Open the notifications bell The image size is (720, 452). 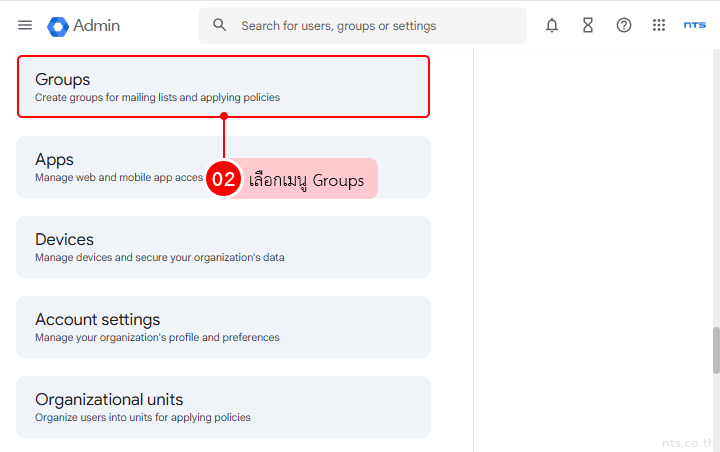pyautogui.click(x=552, y=25)
